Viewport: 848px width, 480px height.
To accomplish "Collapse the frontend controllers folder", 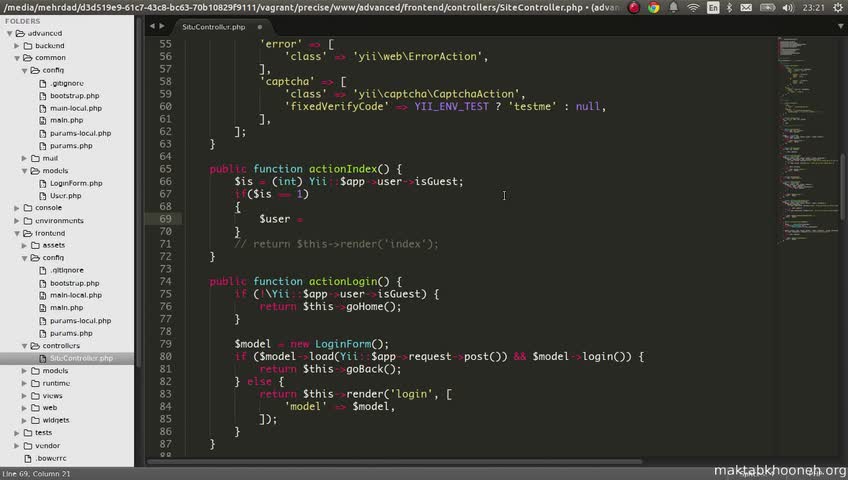I will pos(24,346).
